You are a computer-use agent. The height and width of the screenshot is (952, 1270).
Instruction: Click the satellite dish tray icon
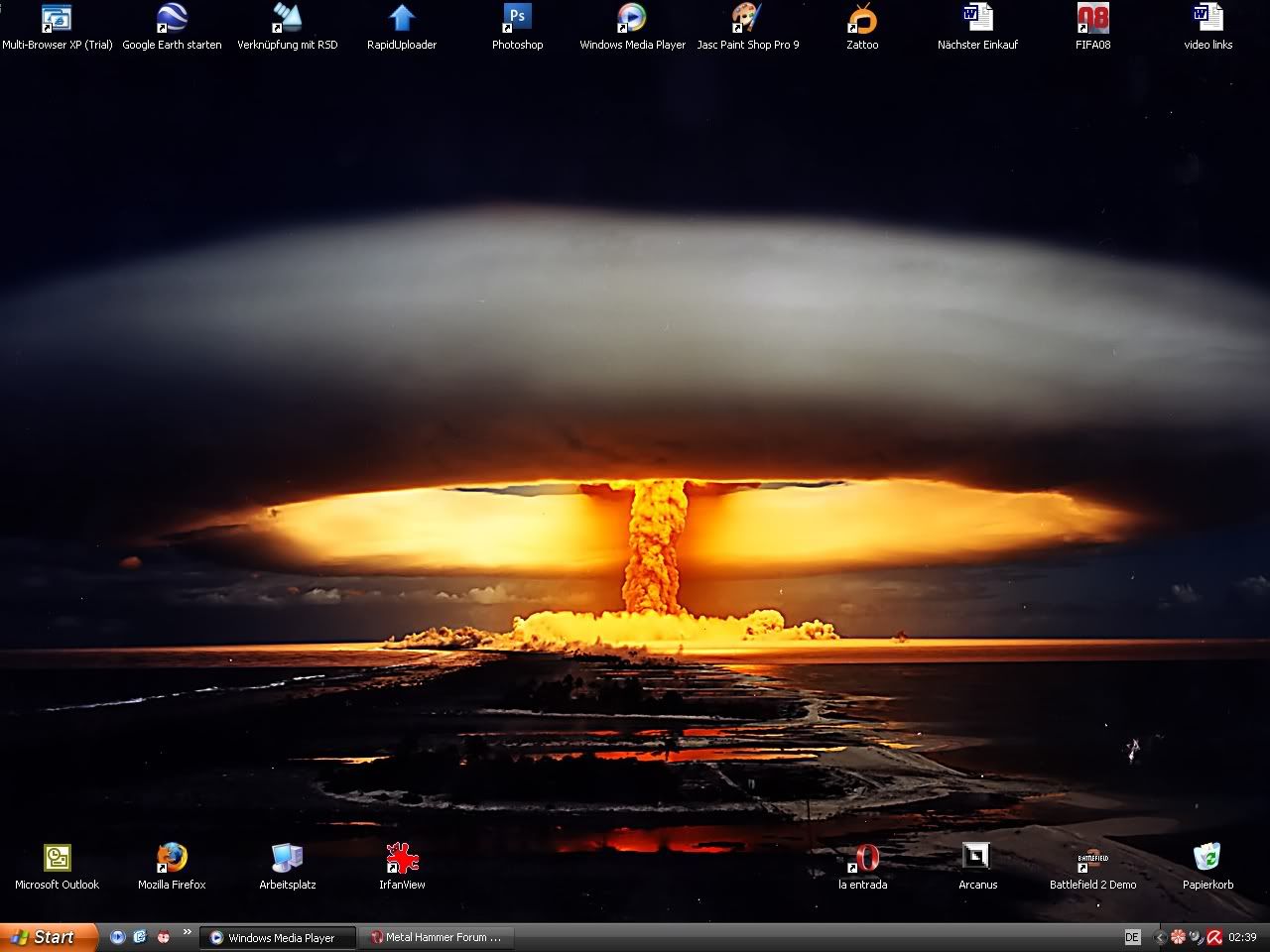(1197, 937)
